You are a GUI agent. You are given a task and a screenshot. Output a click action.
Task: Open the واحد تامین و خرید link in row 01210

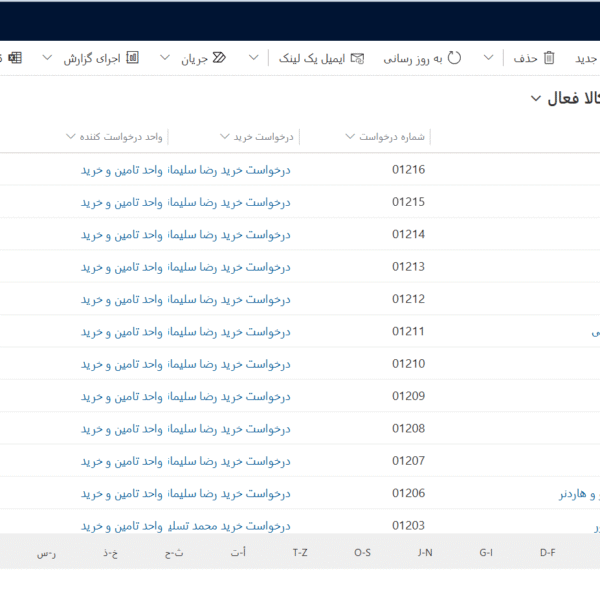122,364
